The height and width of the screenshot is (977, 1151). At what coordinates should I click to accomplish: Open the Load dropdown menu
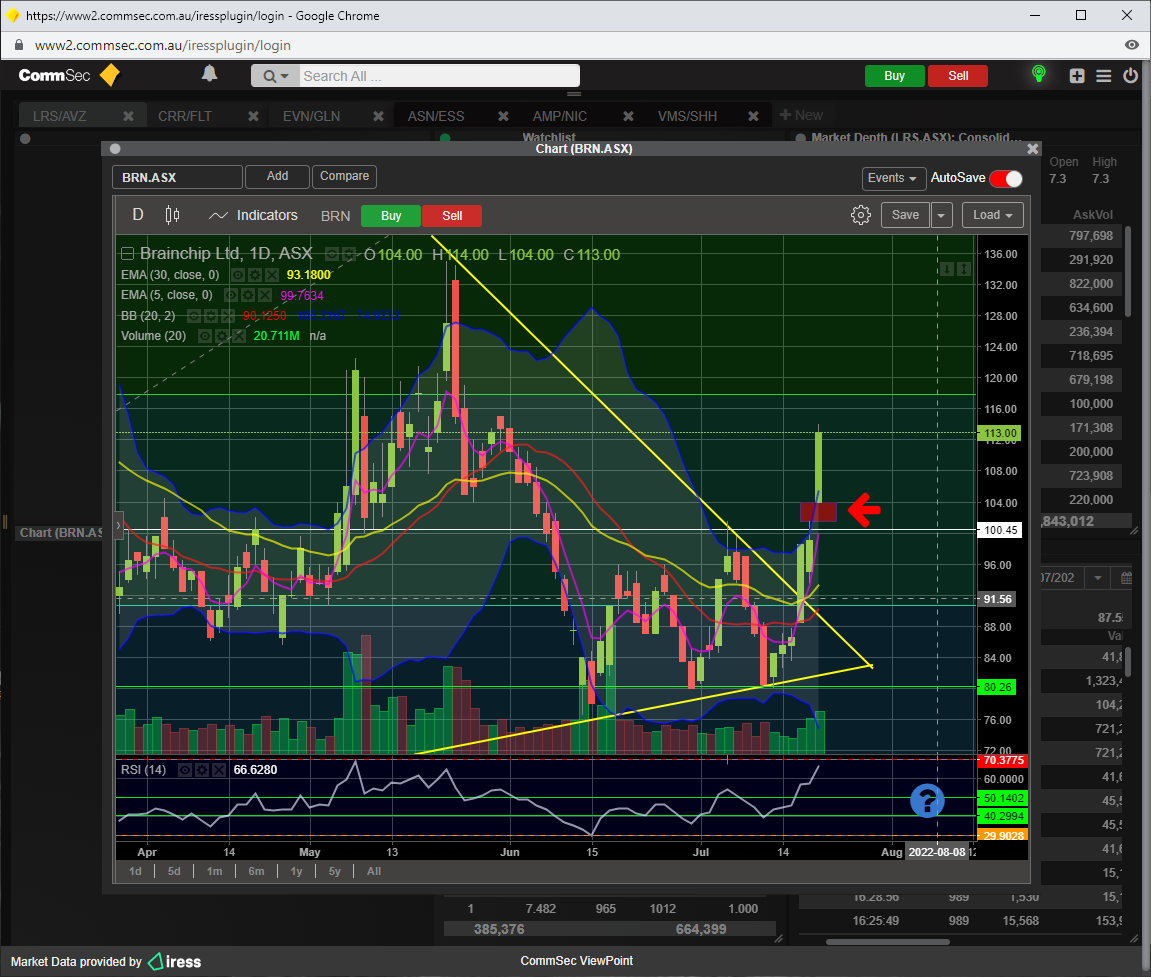[992, 215]
